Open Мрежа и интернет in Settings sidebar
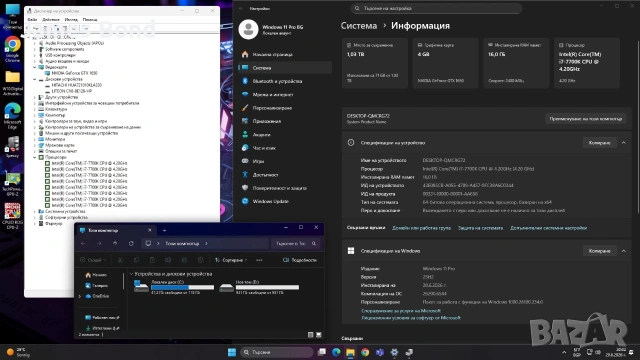640x360 pixels. (x=285, y=95)
